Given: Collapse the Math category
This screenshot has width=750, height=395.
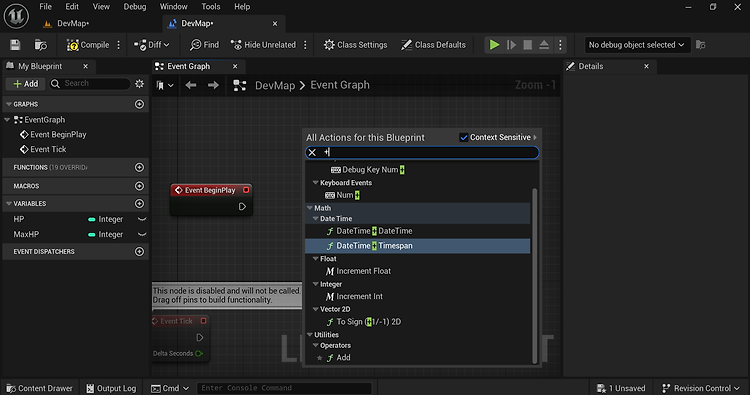Looking at the screenshot, I should (x=310, y=208).
